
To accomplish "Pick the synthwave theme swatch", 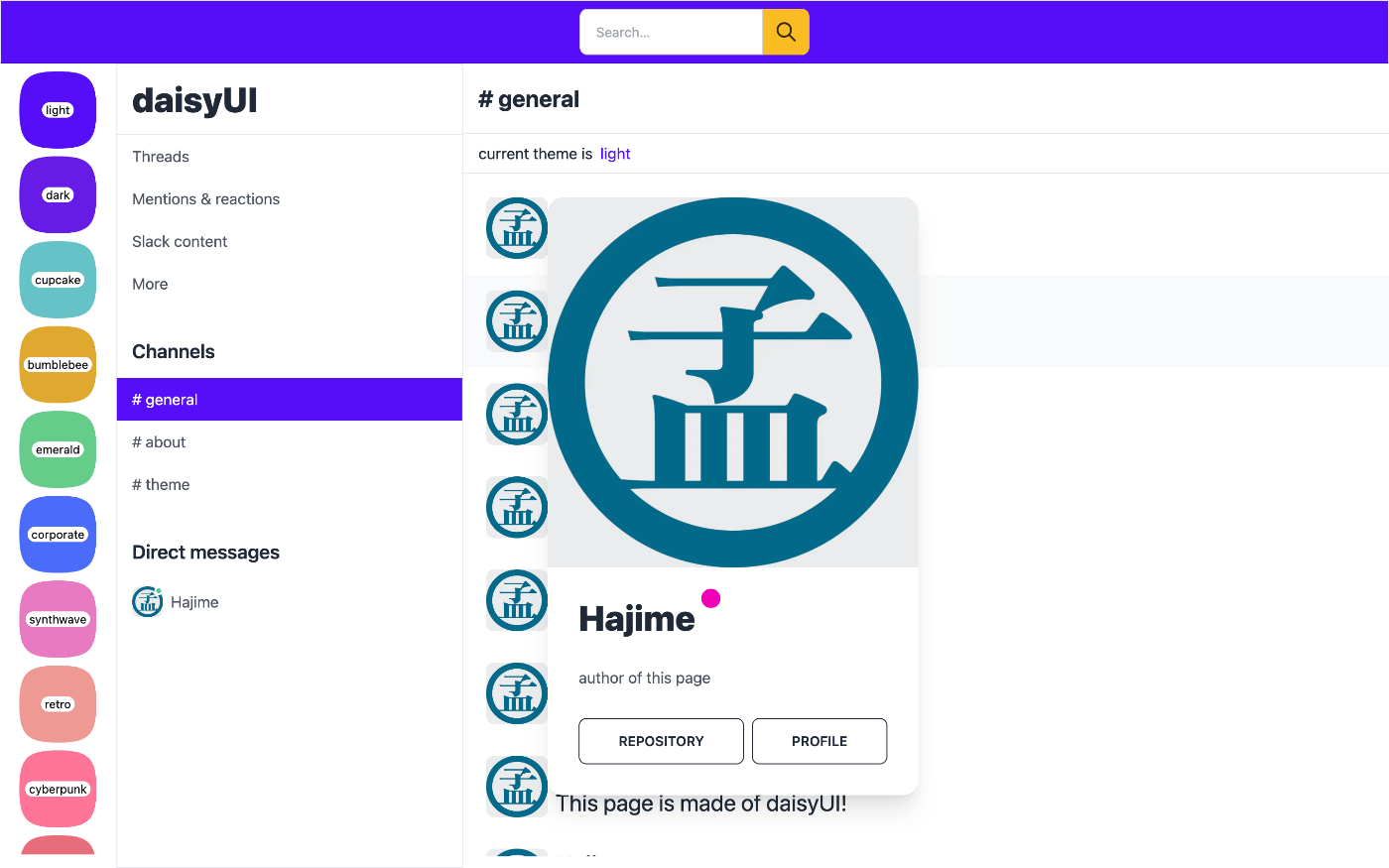I will (x=58, y=619).
